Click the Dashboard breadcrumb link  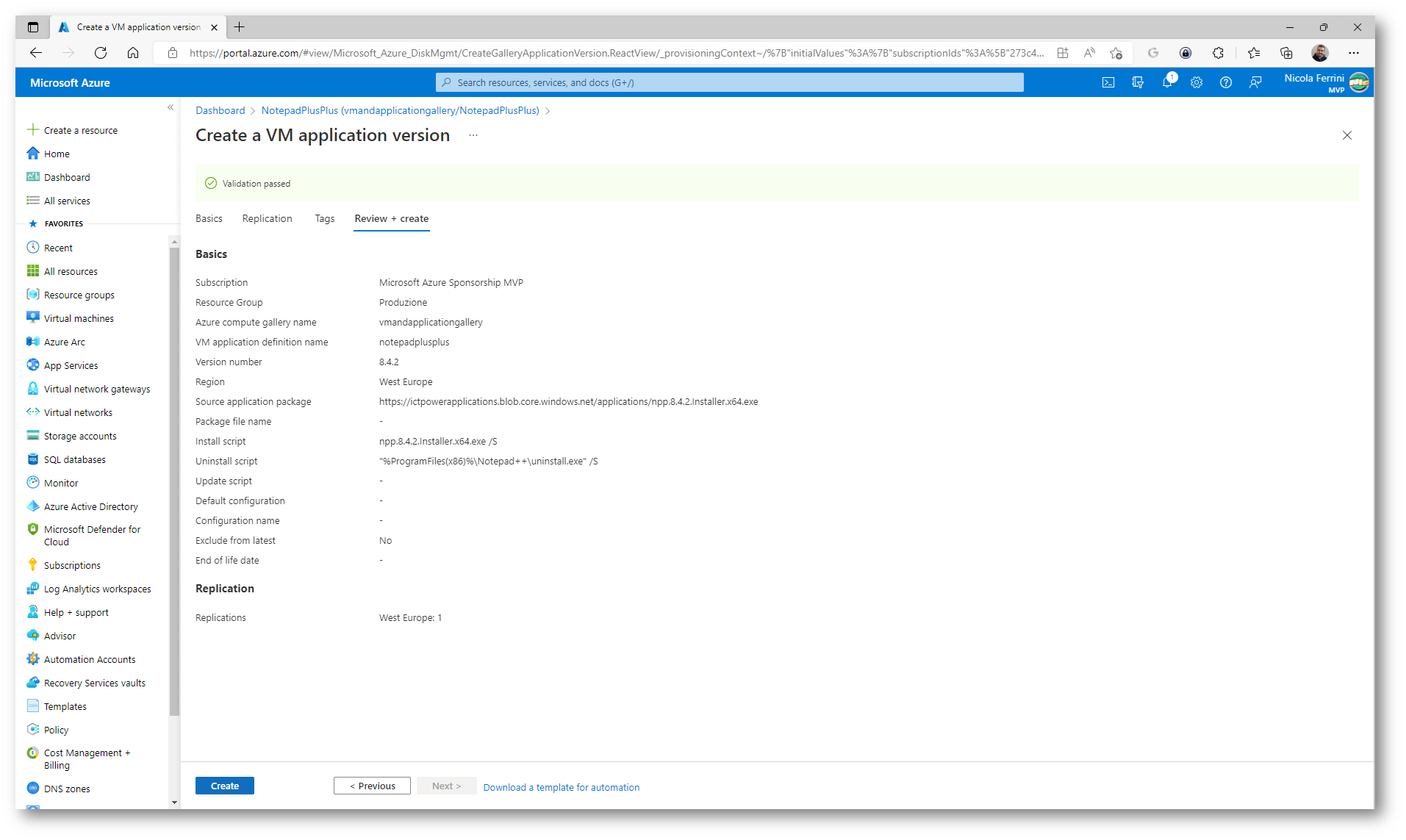(x=220, y=110)
